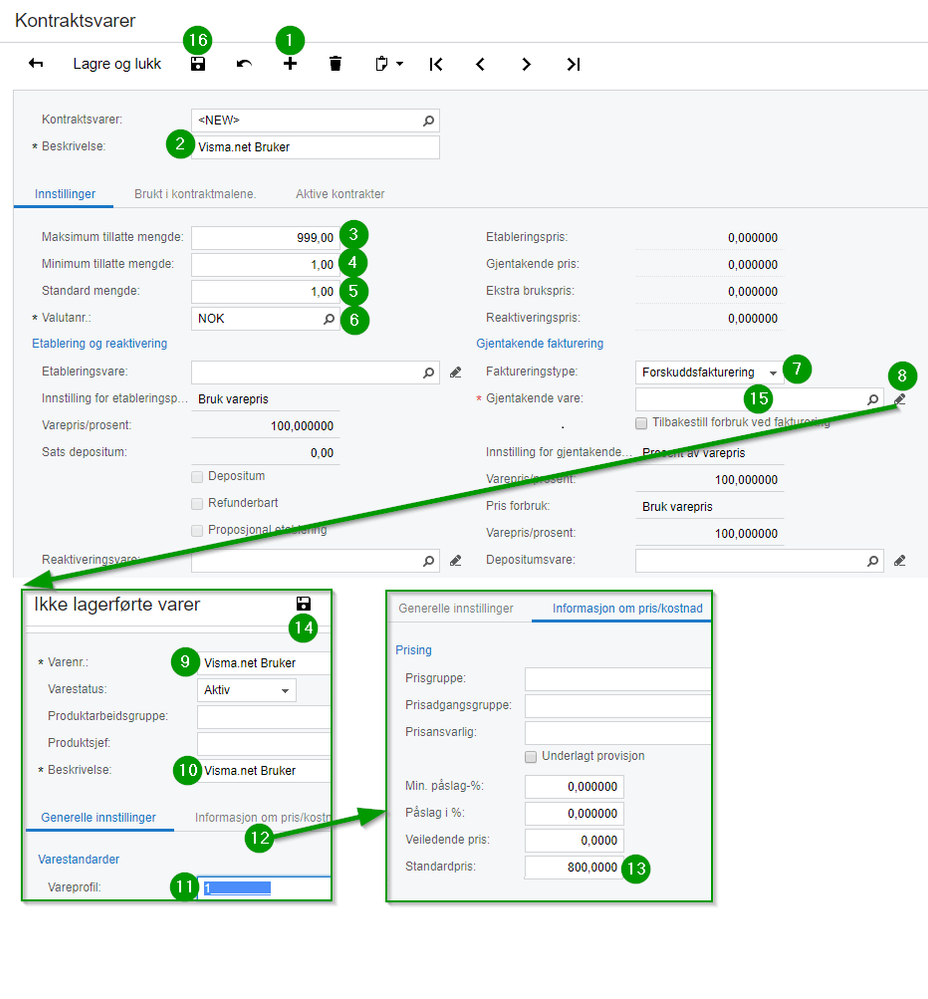Click edit pencil next to Reaktiveringsvare
928x999 pixels.
coord(455,561)
